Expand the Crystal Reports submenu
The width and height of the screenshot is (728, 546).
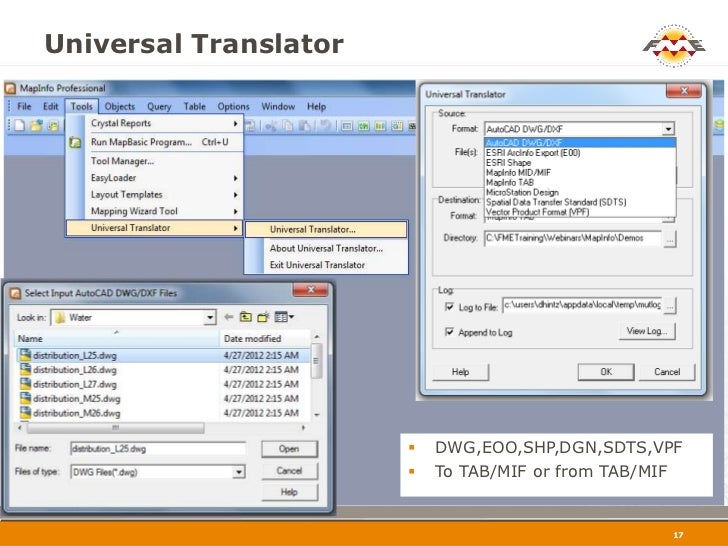235,124
